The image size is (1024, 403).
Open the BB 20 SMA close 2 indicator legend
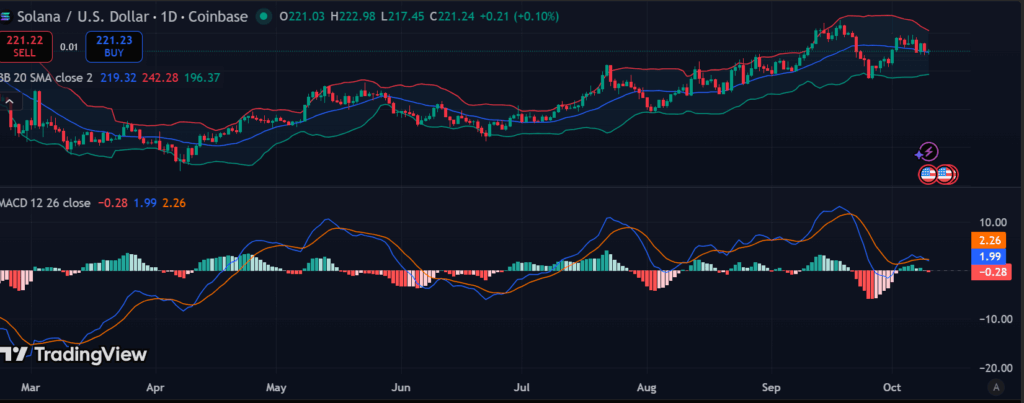point(47,77)
